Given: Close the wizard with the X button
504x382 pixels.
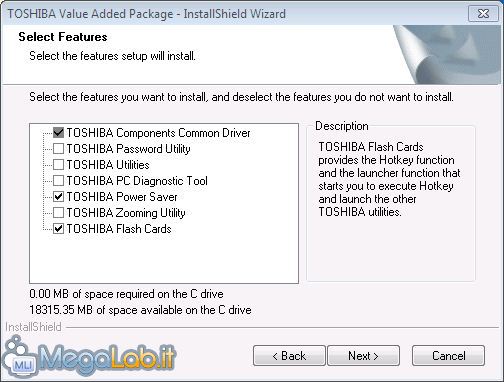Looking at the screenshot, I should click(483, 14).
